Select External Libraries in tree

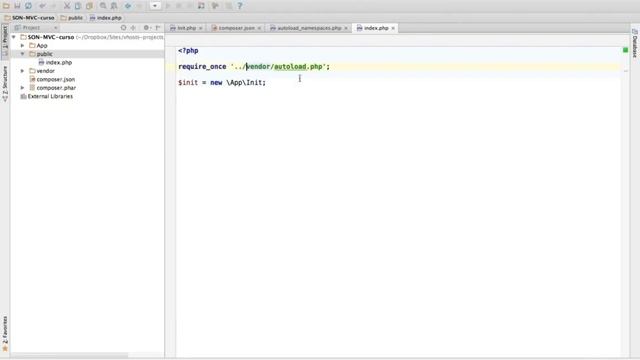click(47, 96)
